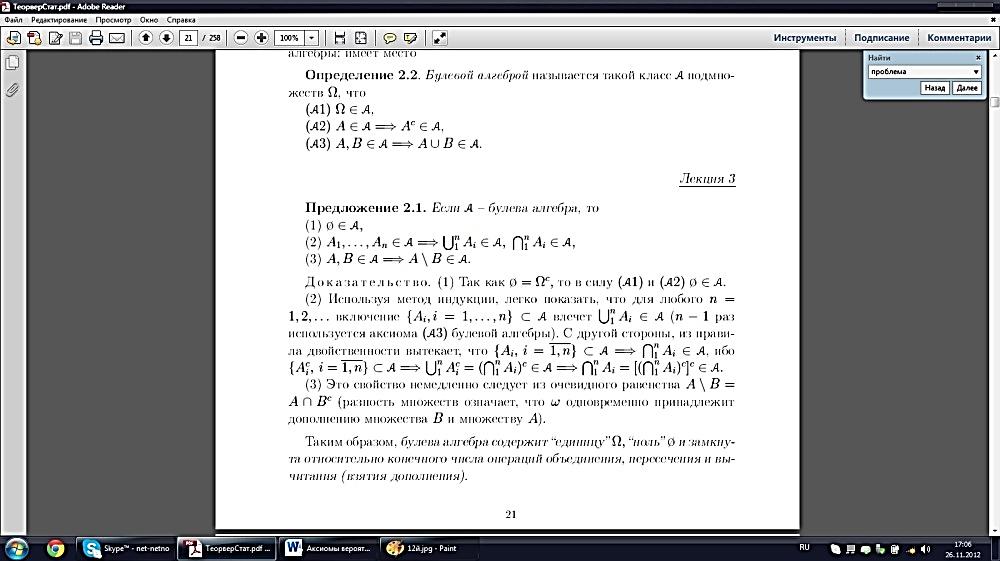Click the Определение 2.2 heading text
This screenshot has height=561, width=1000.
point(362,75)
